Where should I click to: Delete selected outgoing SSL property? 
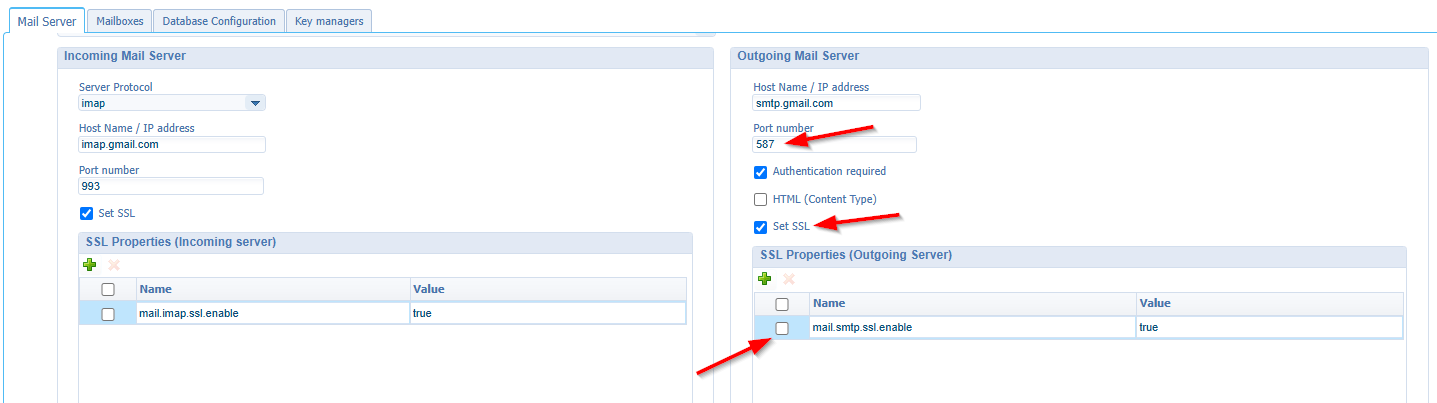point(789,279)
